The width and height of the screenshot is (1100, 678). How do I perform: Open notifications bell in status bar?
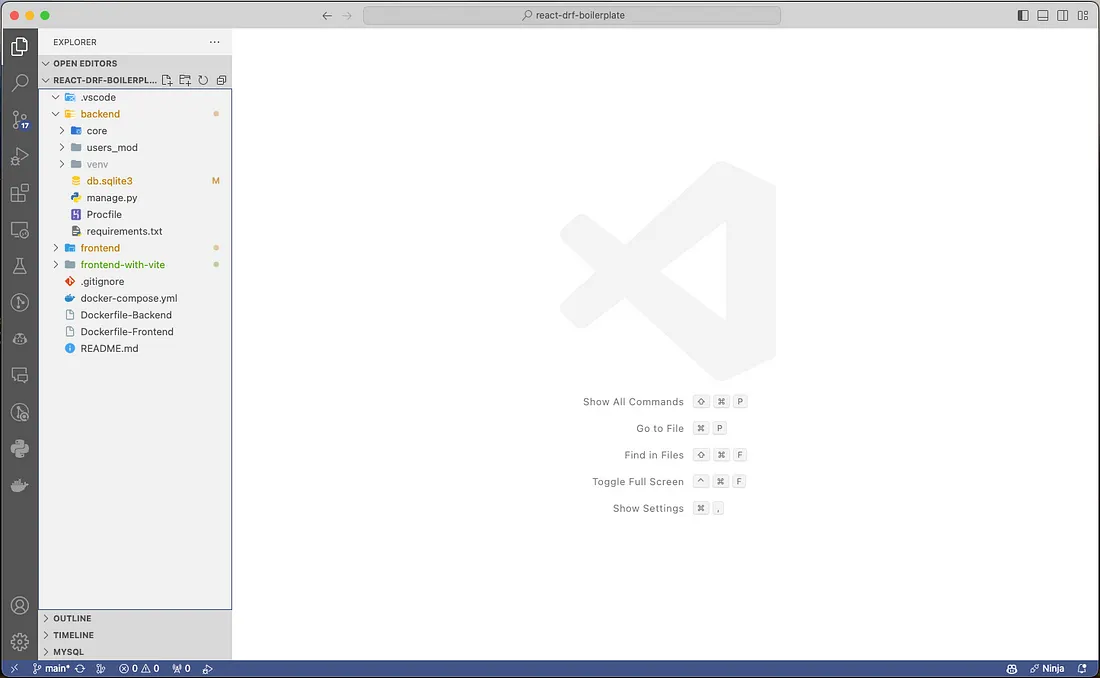click(1082, 669)
